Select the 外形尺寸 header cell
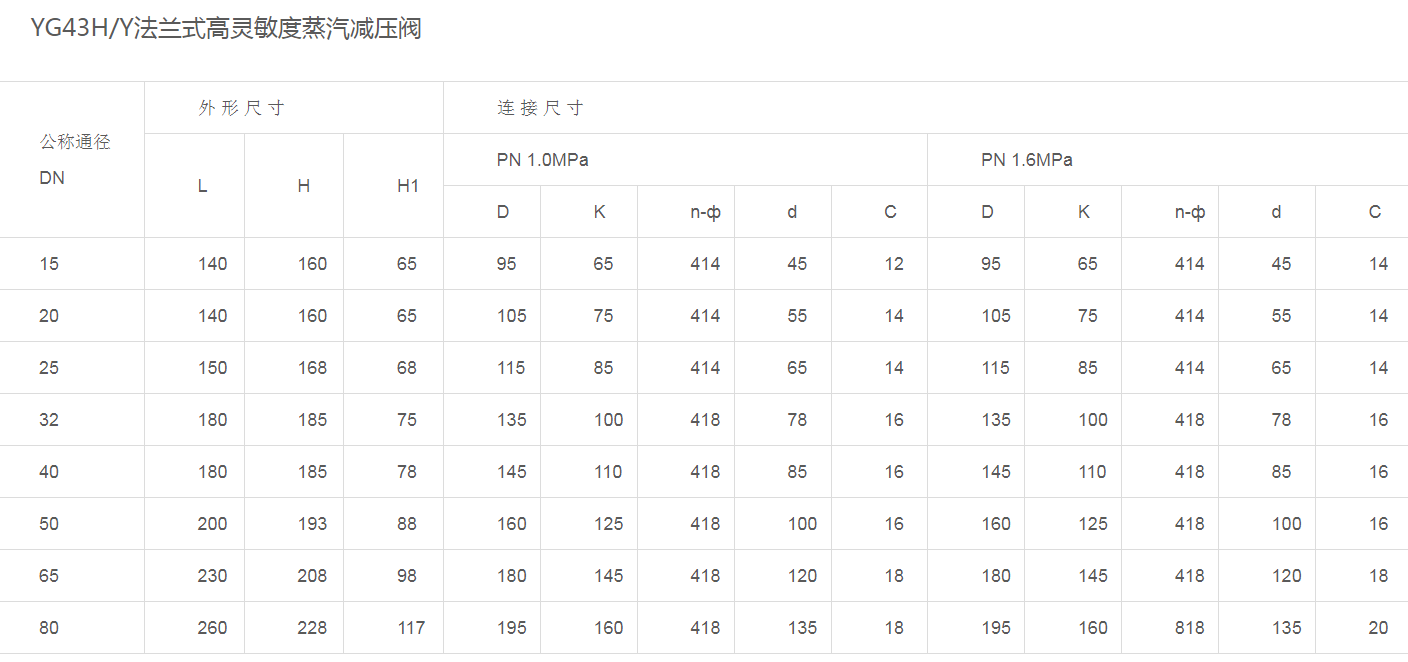Viewport: 1408px width, 662px height. pyautogui.click(x=241, y=108)
